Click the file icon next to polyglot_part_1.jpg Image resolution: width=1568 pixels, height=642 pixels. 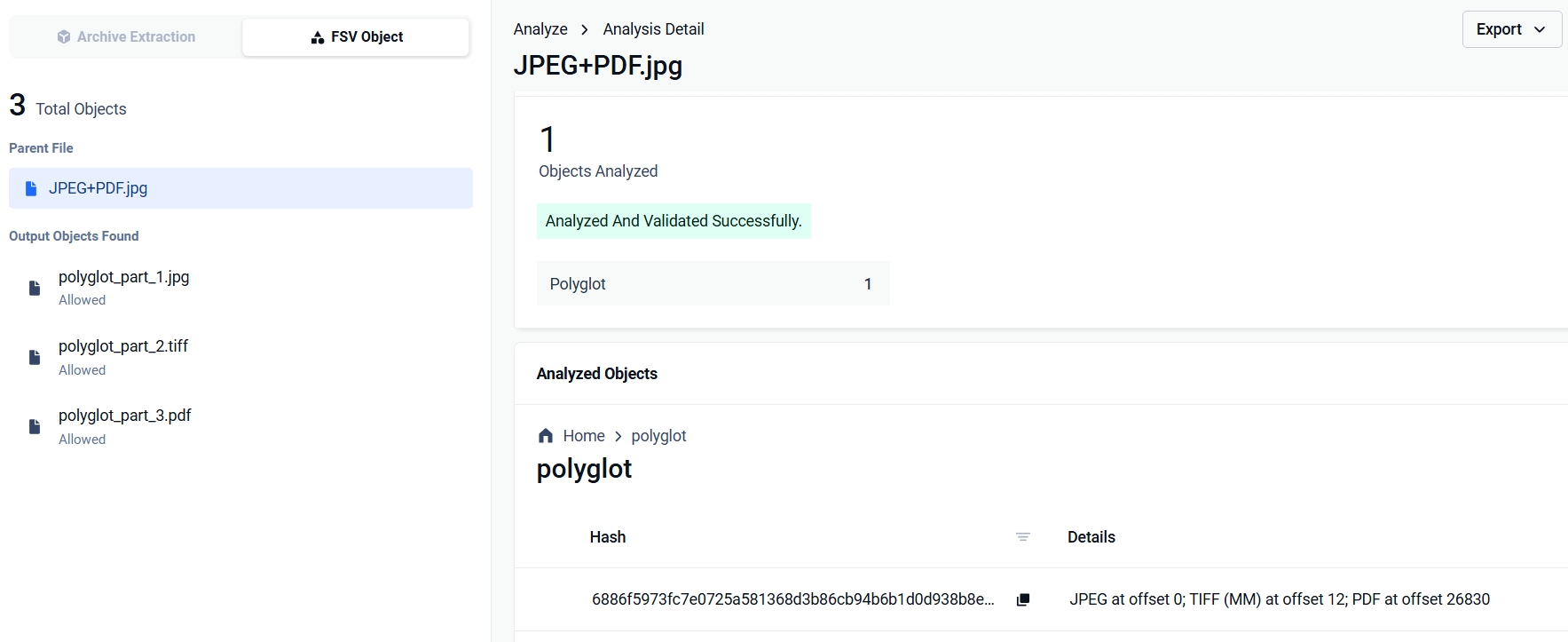pos(35,288)
